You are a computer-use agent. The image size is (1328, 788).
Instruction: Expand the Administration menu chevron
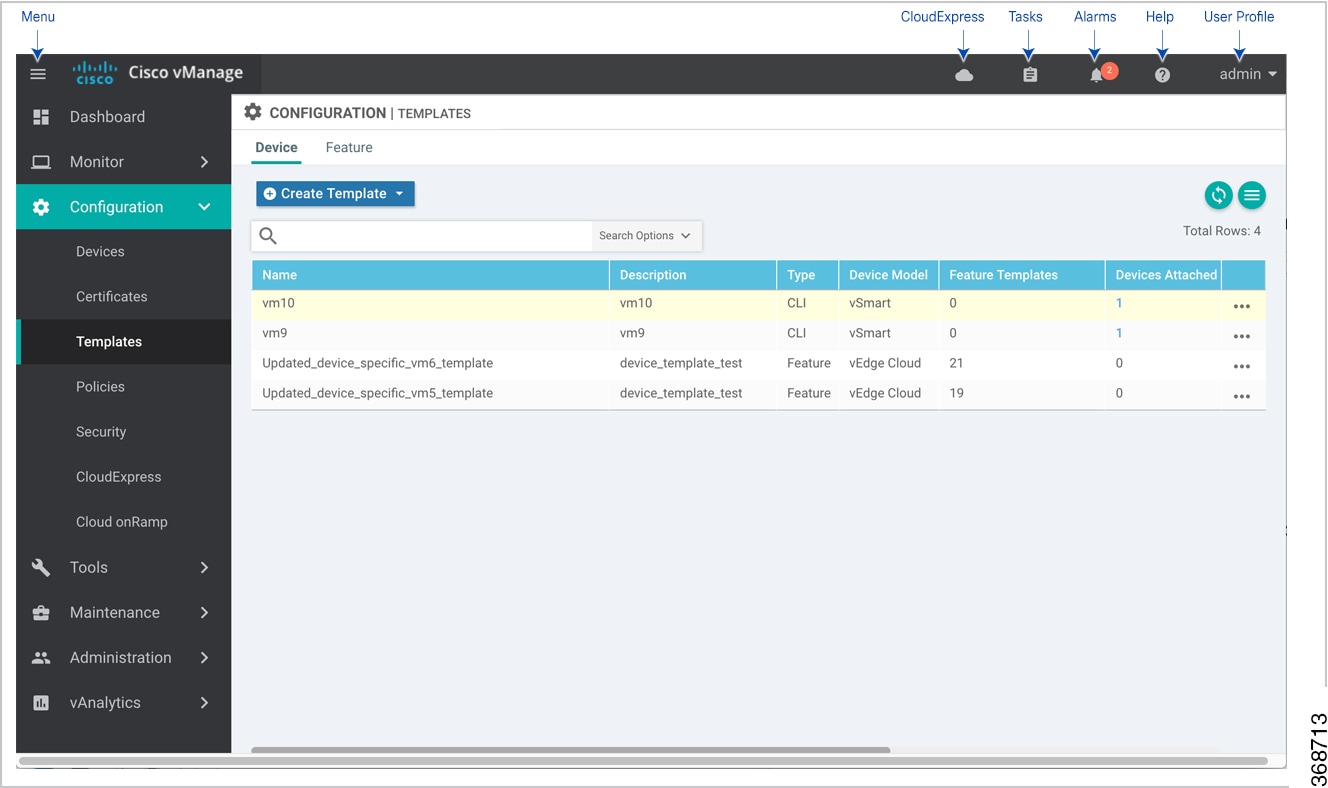(x=204, y=657)
